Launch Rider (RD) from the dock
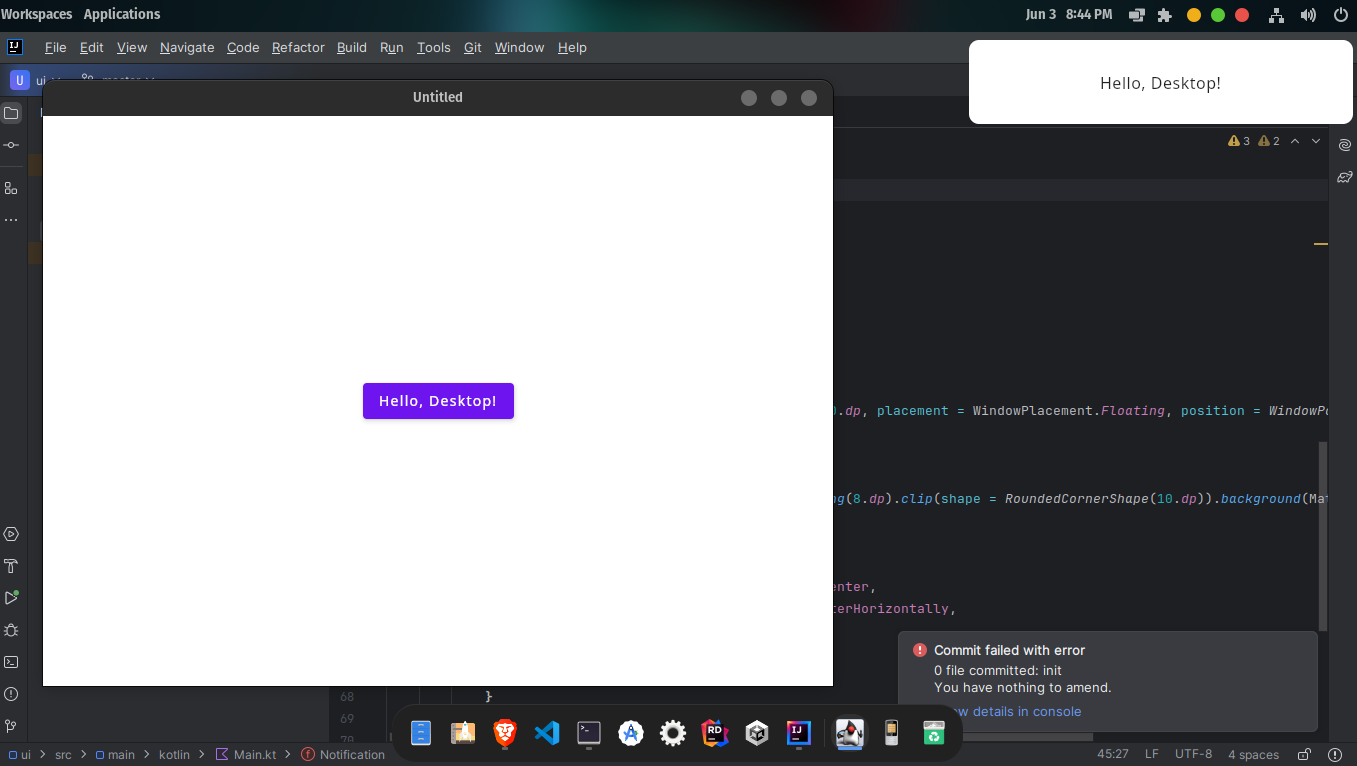The width and height of the screenshot is (1357, 766). 715,733
